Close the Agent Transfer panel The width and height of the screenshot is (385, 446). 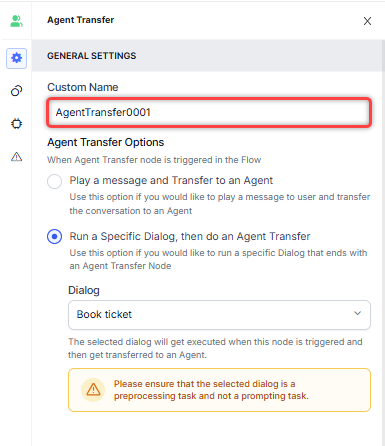coord(367,21)
